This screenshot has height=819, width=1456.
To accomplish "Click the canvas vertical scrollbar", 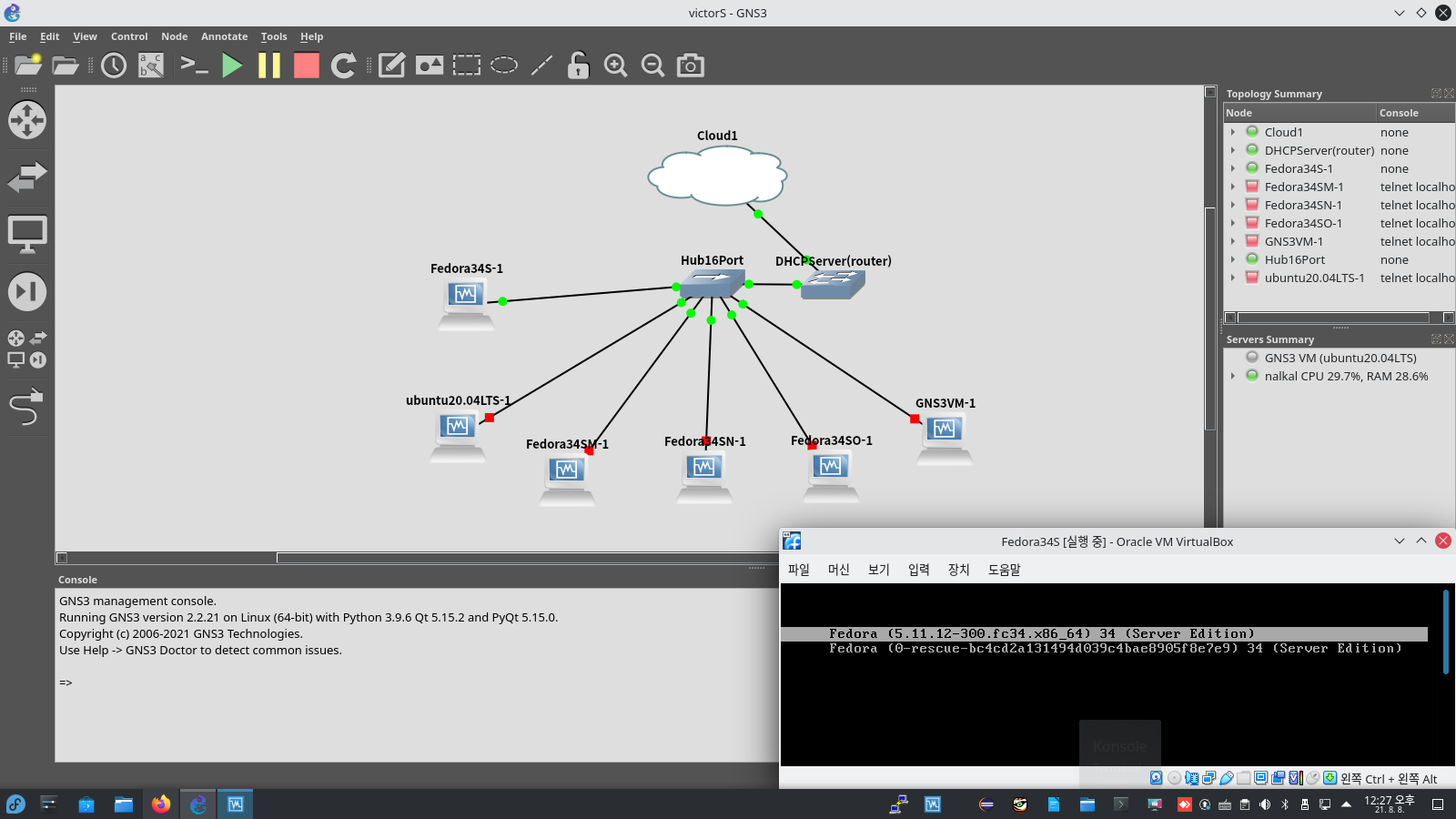I will point(1210,318).
